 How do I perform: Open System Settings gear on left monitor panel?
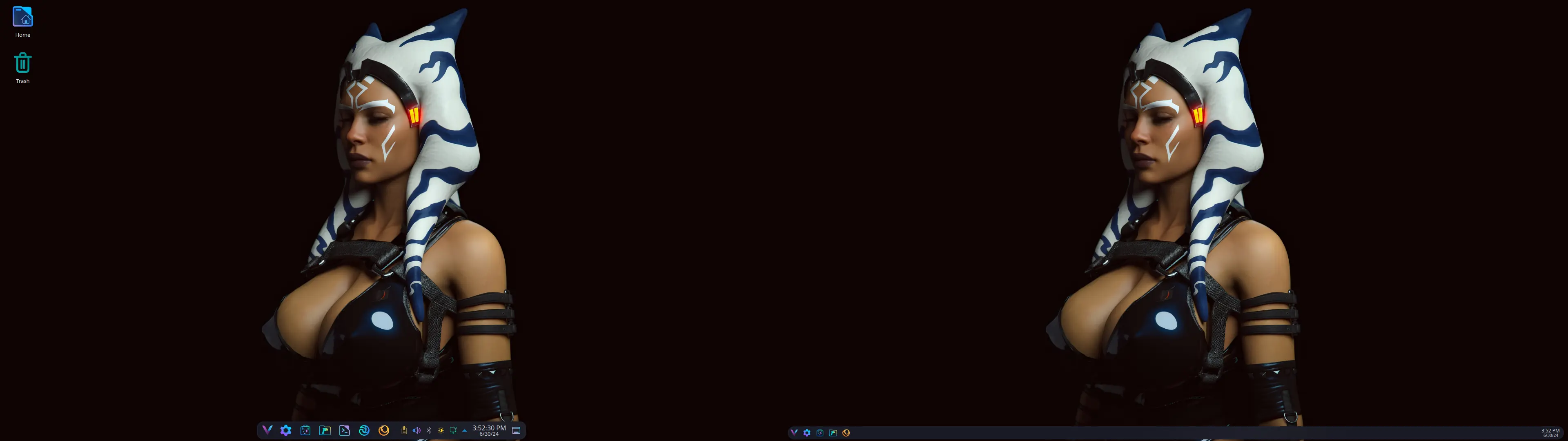coord(286,430)
